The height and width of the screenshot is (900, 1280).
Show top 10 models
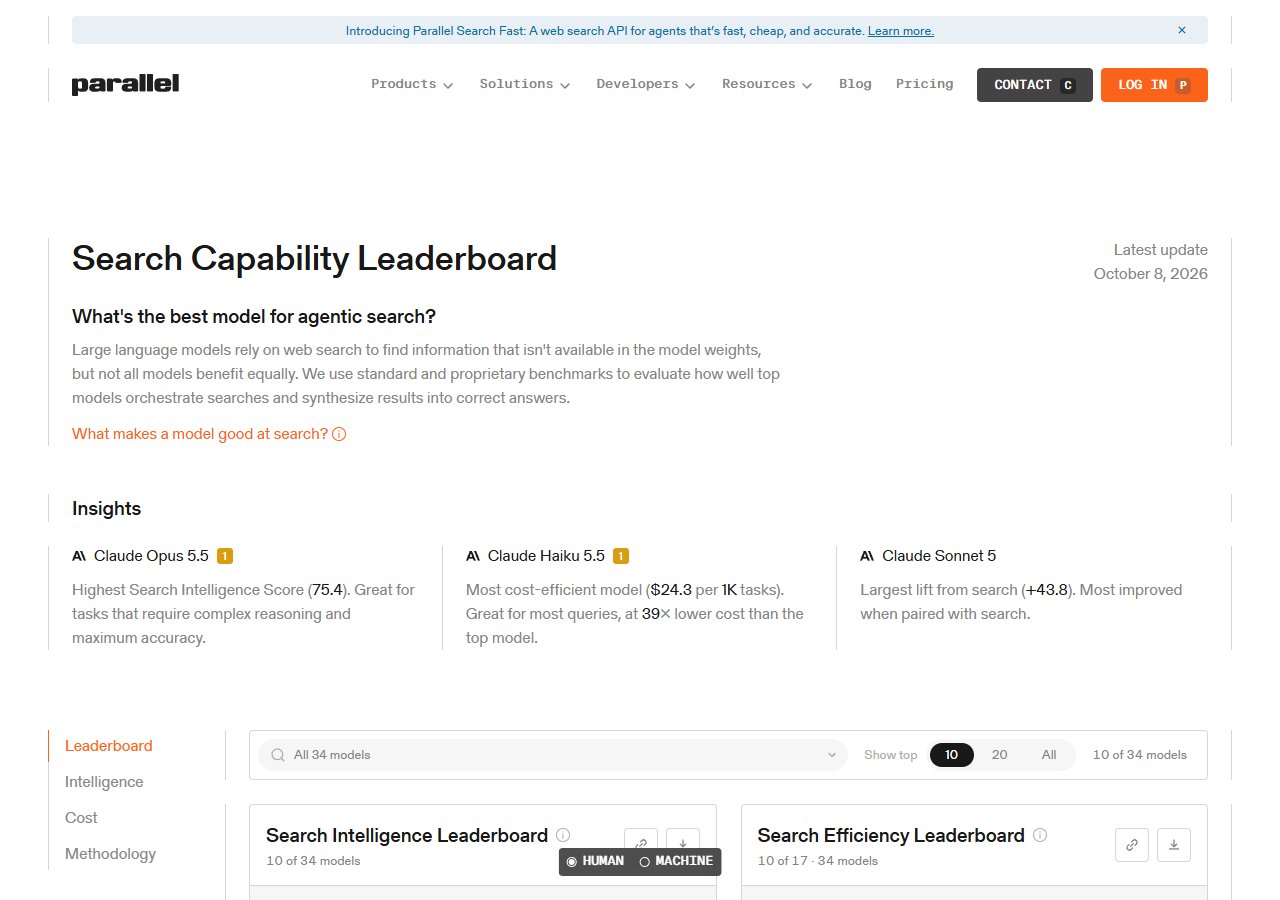[952, 755]
